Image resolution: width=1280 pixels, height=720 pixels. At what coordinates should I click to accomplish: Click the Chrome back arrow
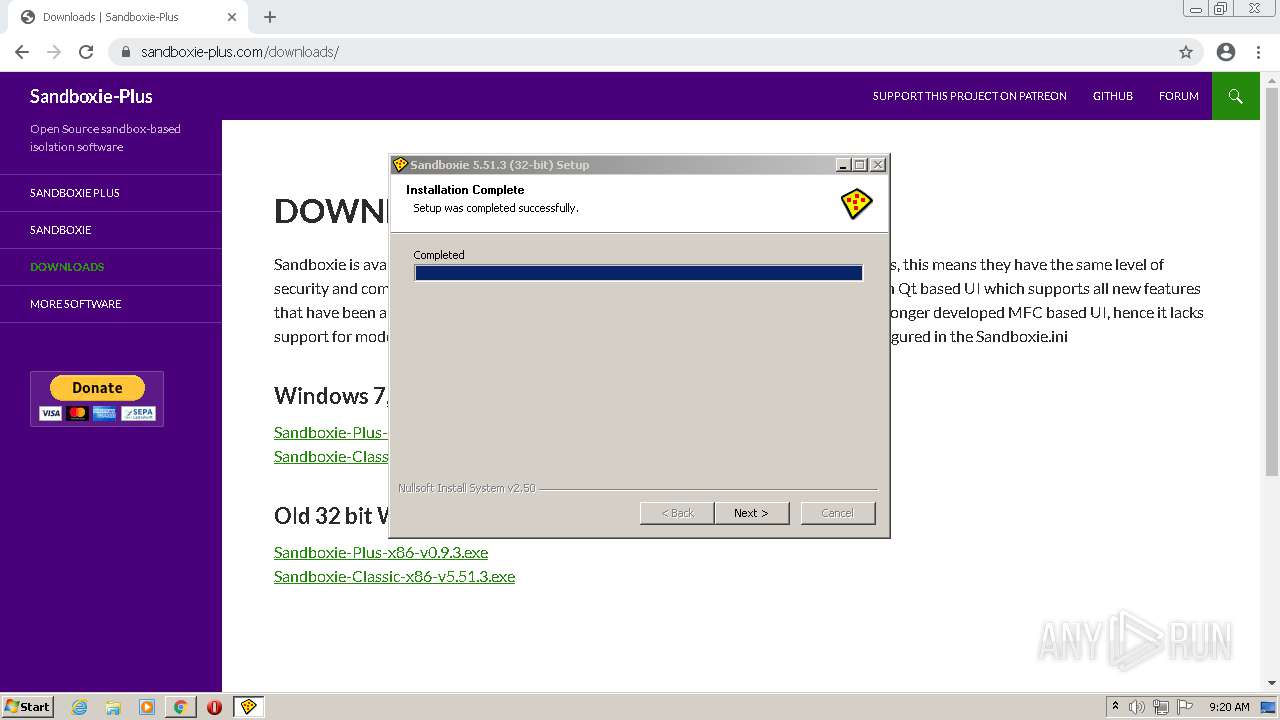point(22,52)
